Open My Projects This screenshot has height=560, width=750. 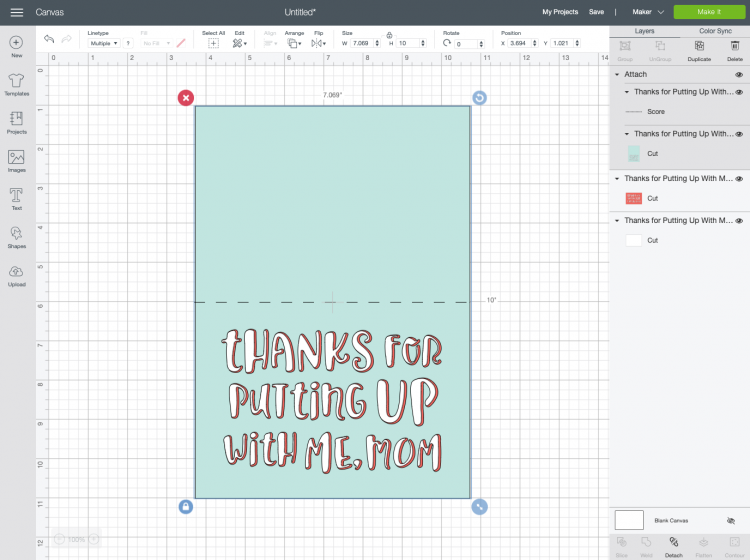560,12
